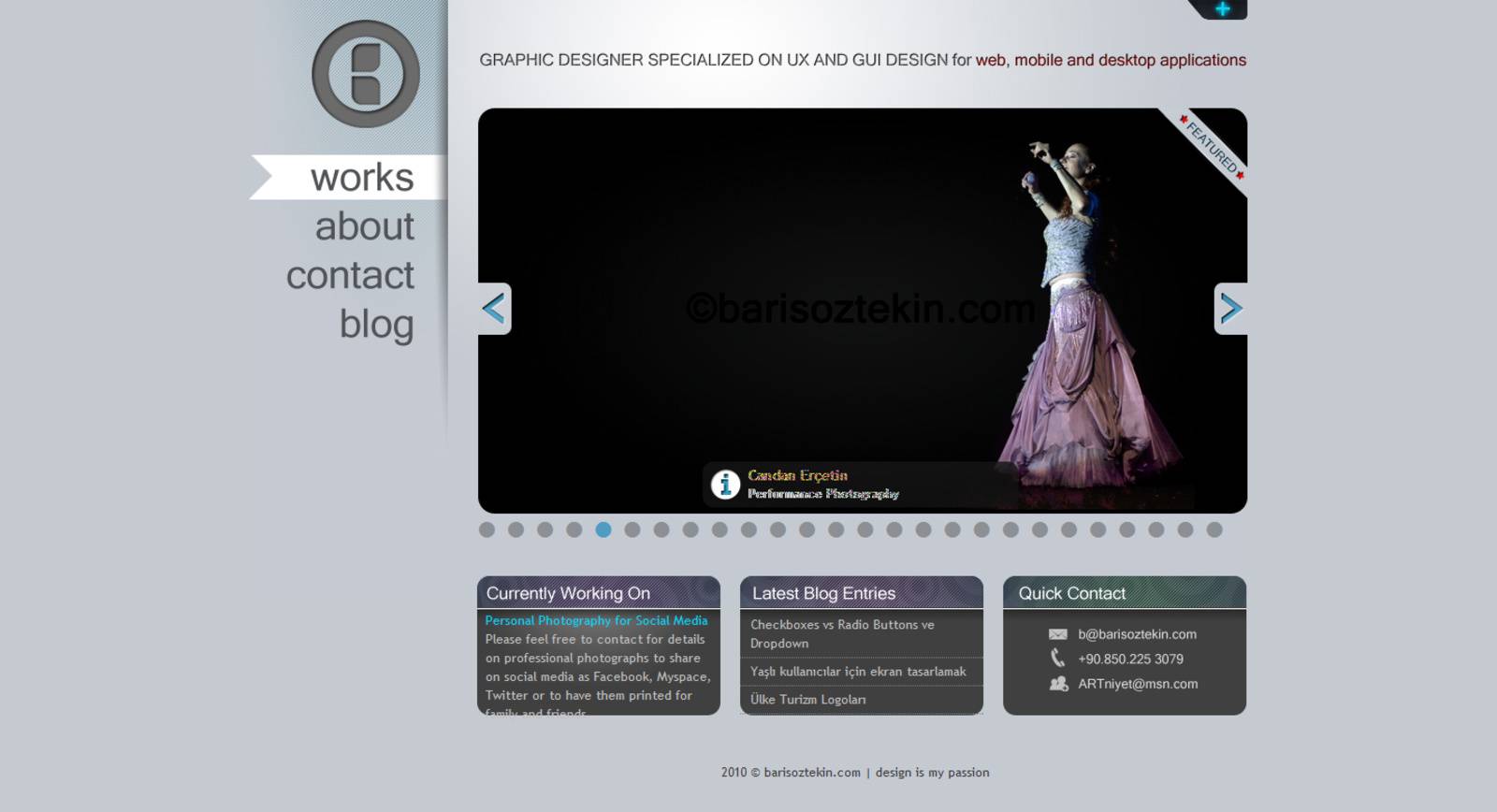This screenshot has width=1497, height=812.
Task: Navigate to the contact page
Action: (350, 275)
